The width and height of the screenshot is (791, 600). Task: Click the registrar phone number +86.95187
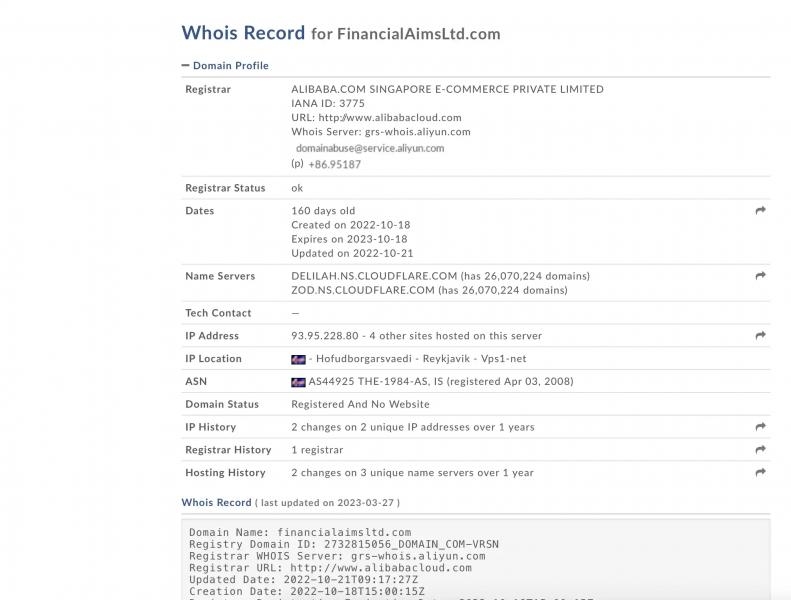point(334,165)
